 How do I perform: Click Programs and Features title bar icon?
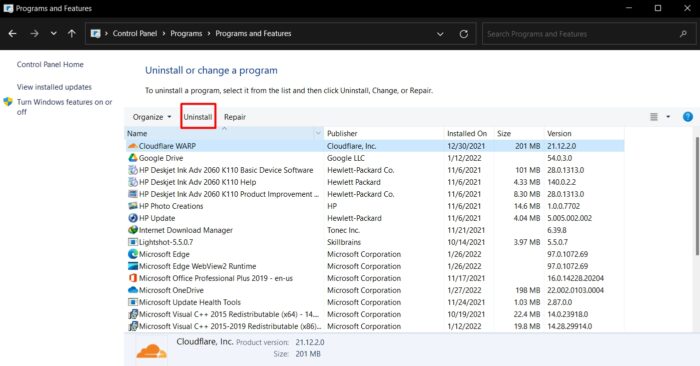(x=8, y=8)
